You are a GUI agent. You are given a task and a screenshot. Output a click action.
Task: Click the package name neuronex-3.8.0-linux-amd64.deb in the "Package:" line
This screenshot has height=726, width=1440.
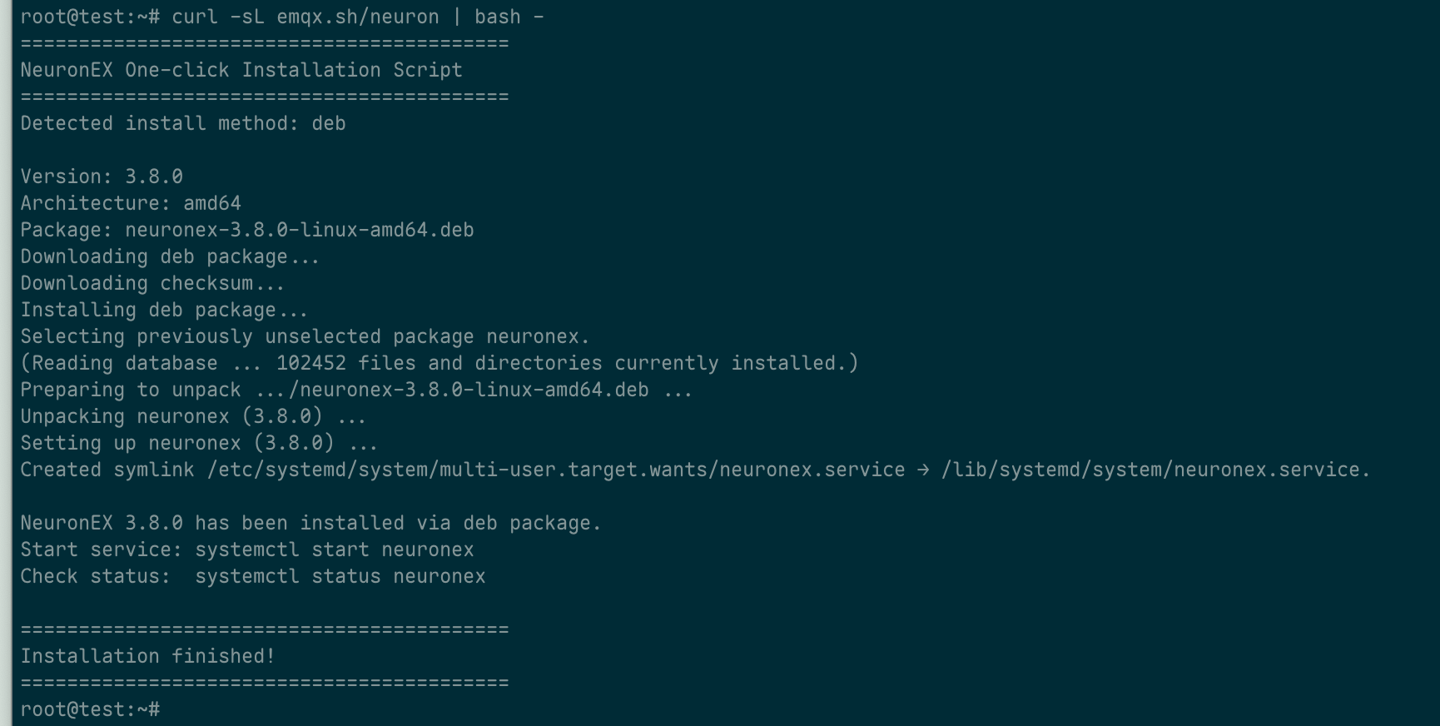tap(299, 230)
